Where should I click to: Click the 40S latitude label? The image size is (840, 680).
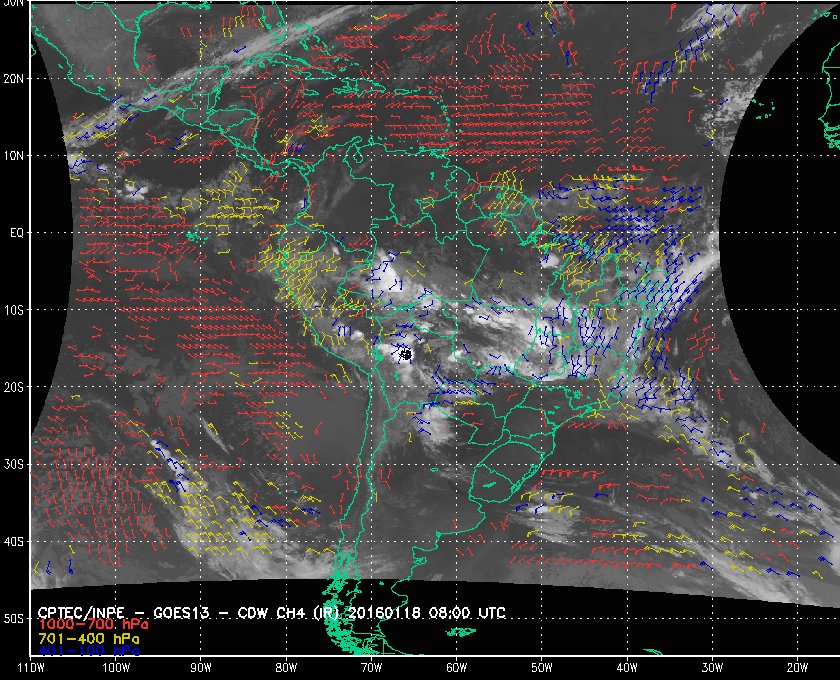(14, 542)
